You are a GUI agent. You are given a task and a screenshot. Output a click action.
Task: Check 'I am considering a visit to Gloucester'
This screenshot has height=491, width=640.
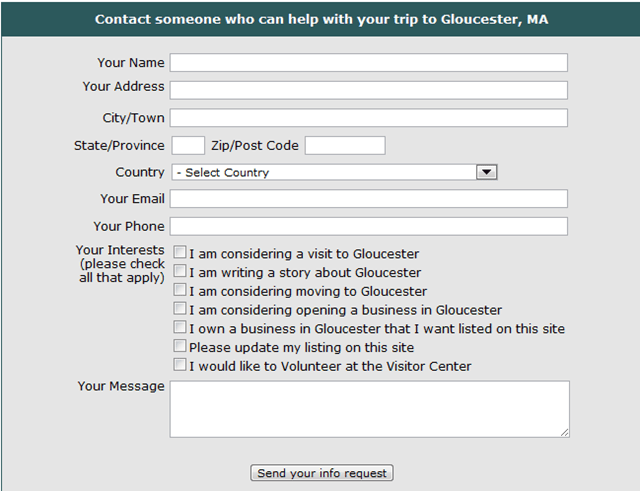[180, 253]
